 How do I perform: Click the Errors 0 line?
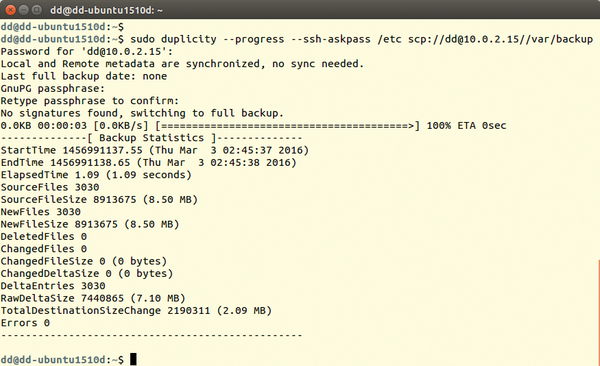[x=25, y=323]
